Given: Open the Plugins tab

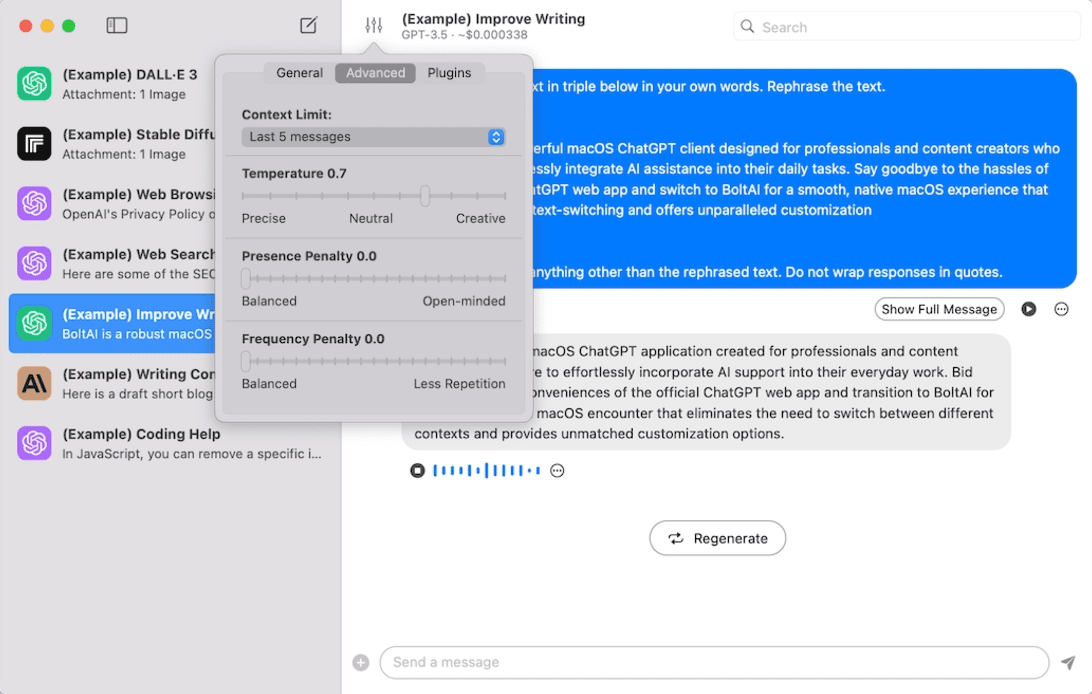Looking at the screenshot, I should click(449, 73).
